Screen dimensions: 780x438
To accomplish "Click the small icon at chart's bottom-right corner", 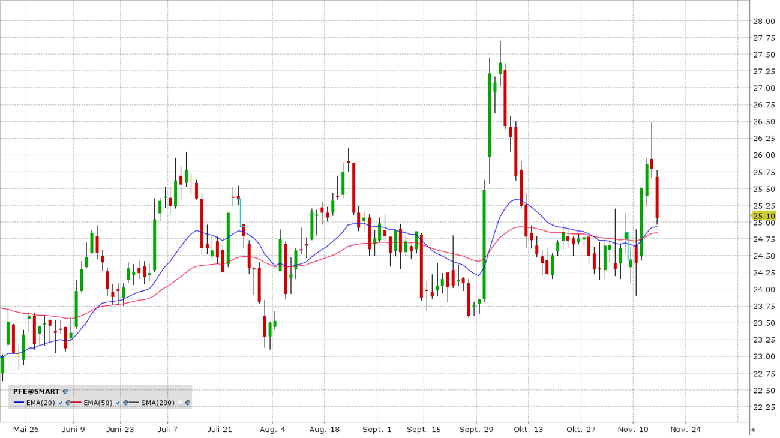I will click(753, 429).
